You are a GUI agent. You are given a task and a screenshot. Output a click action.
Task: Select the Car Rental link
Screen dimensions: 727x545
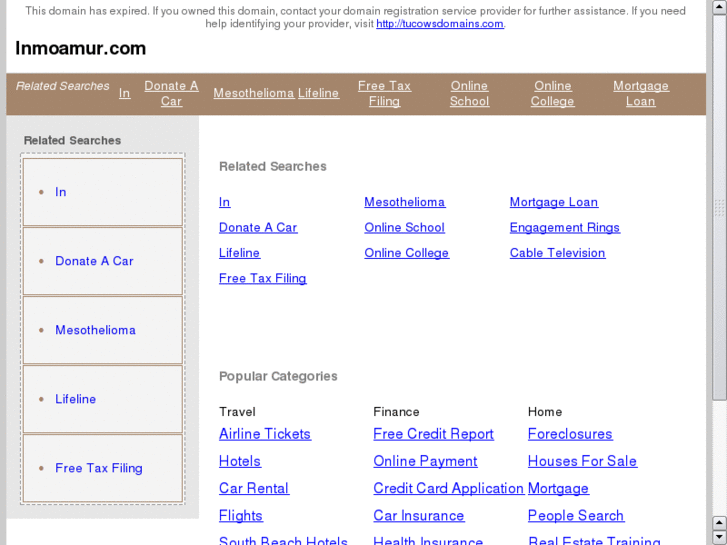pyautogui.click(x=254, y=488)
